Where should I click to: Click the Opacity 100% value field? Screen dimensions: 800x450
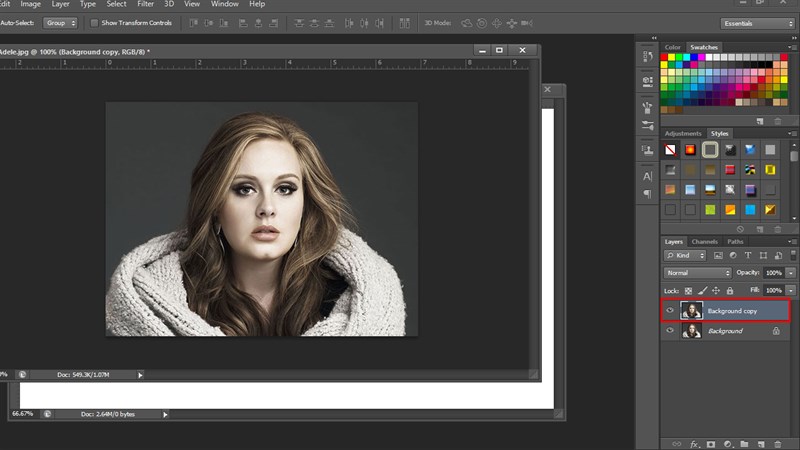774,273
